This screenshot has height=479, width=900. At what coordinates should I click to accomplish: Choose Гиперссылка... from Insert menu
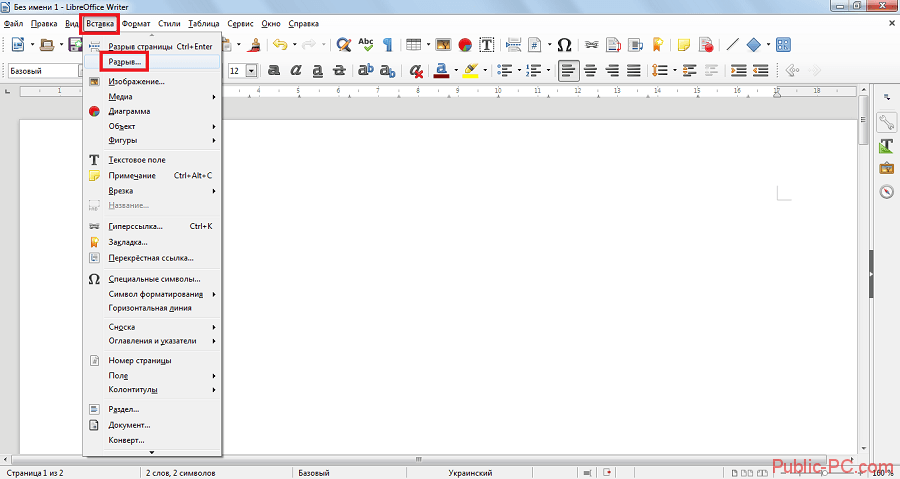point(135,226)
